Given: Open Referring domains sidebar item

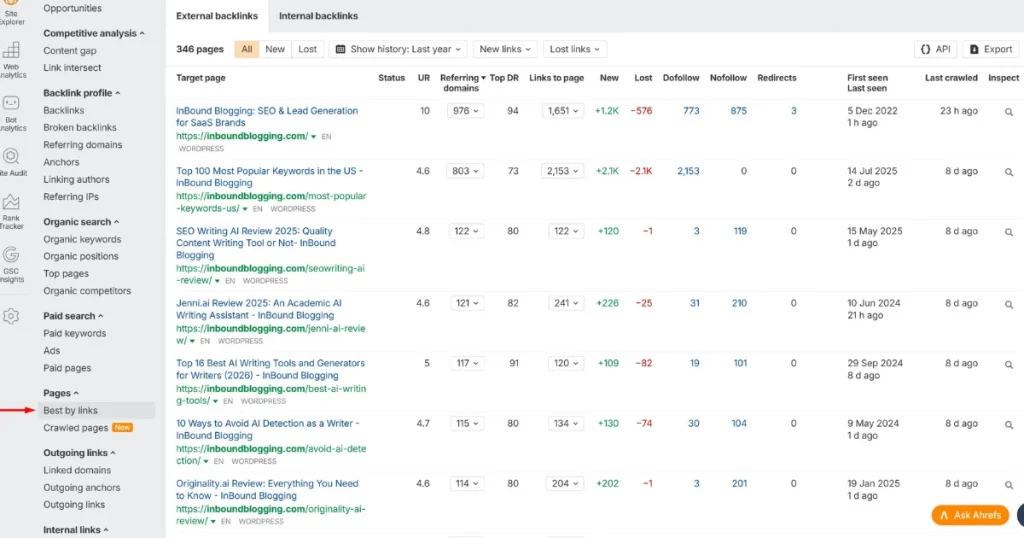Looking at the screenshot, I should tap(82, 145).
